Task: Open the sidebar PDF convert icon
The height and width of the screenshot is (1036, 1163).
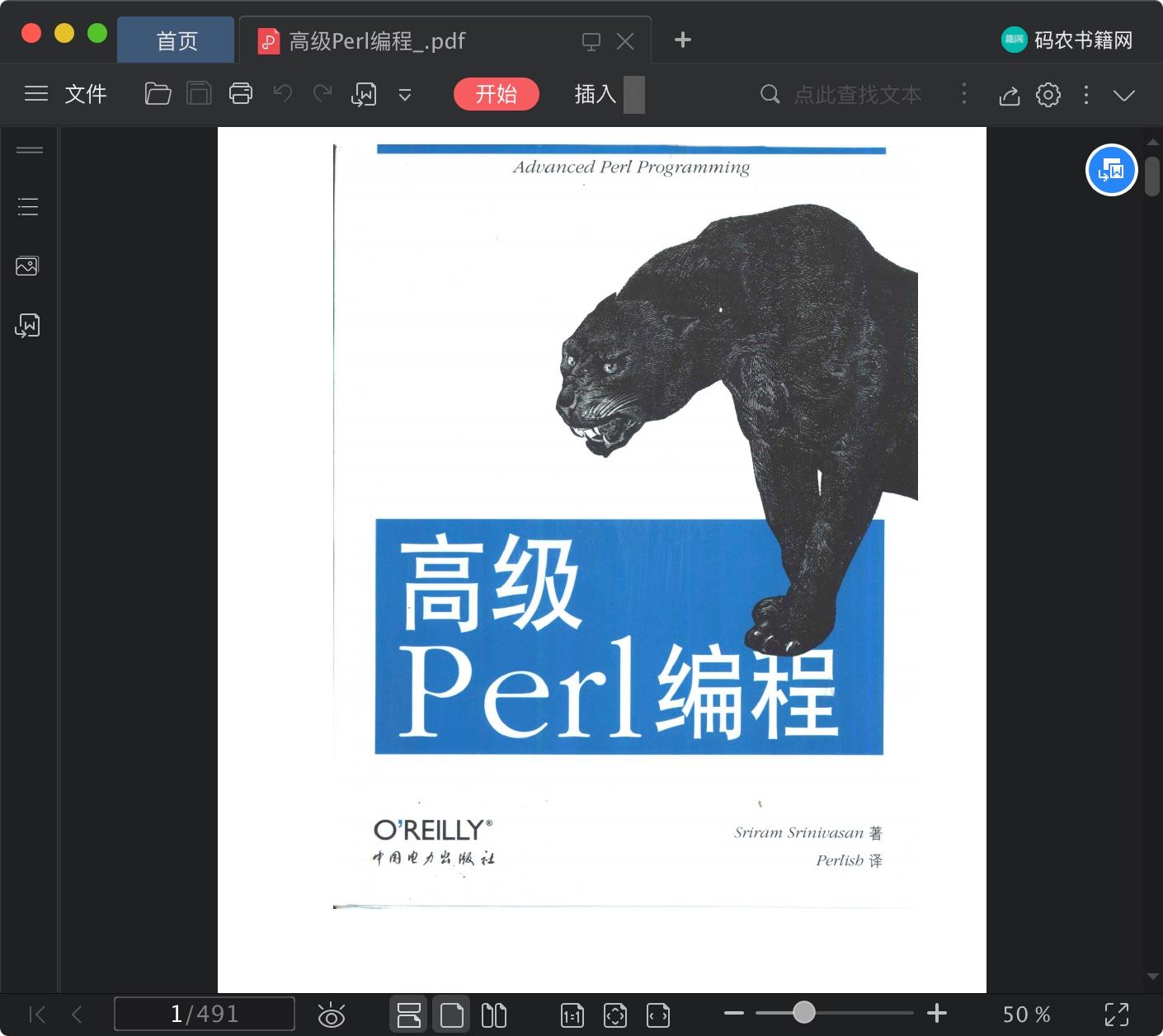Action: pyautogui.click(x=27, y=325)
